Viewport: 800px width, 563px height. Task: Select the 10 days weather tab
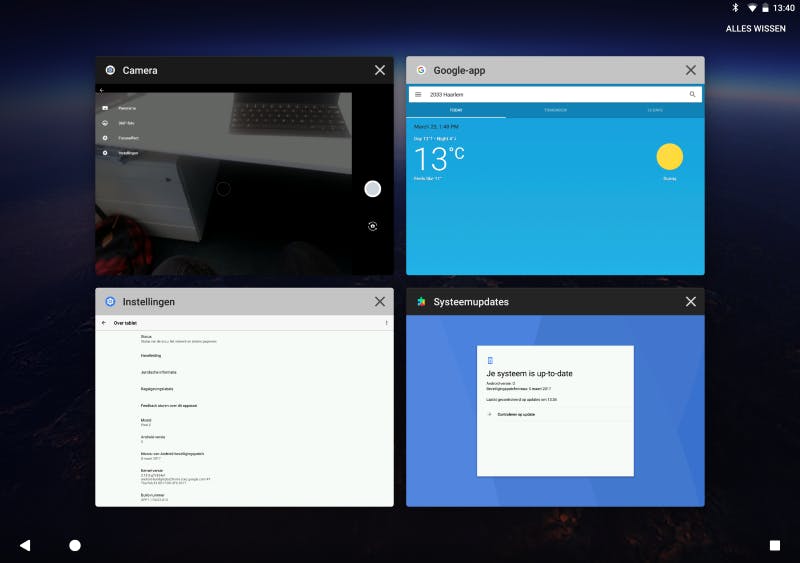[x=655, y=110]
